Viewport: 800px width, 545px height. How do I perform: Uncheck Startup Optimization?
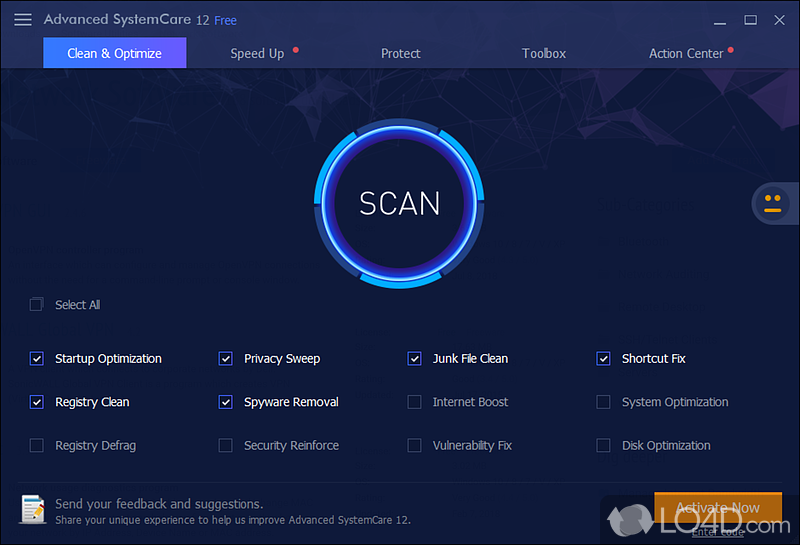click(37, 359)
